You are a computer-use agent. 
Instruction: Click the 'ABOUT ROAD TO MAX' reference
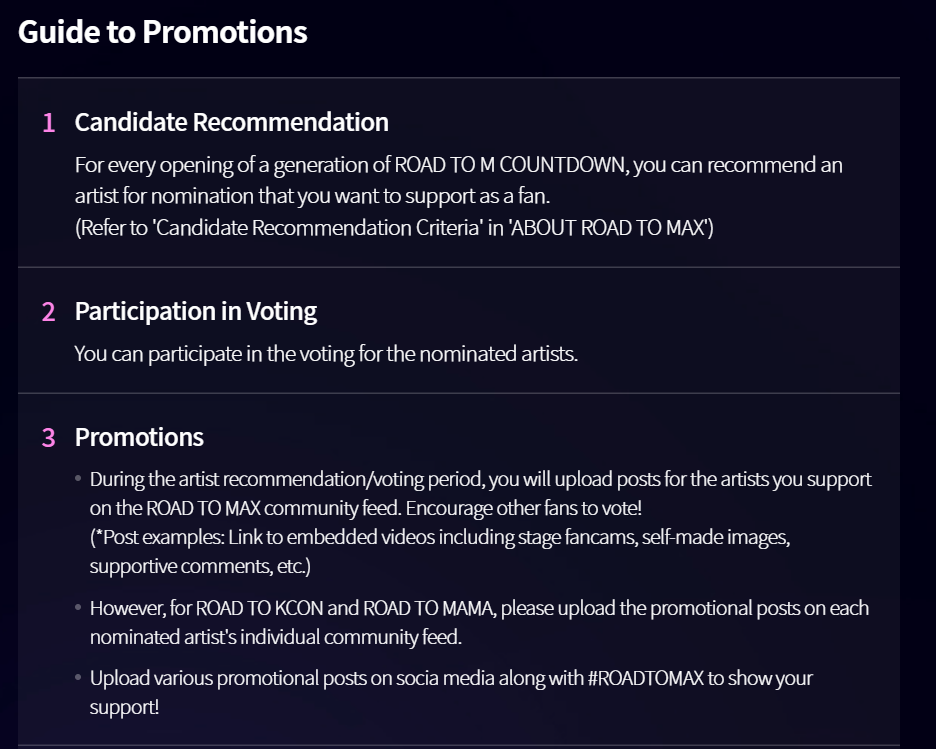click(610, 227)
